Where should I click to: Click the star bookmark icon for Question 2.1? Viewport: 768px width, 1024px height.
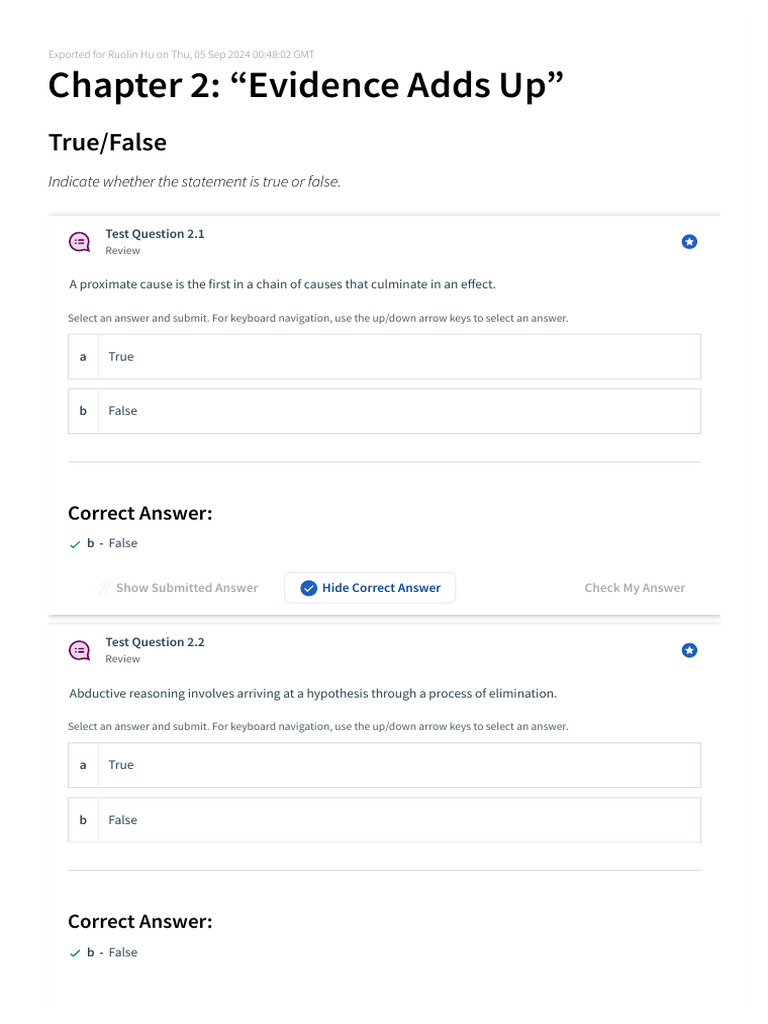[689, 242]
